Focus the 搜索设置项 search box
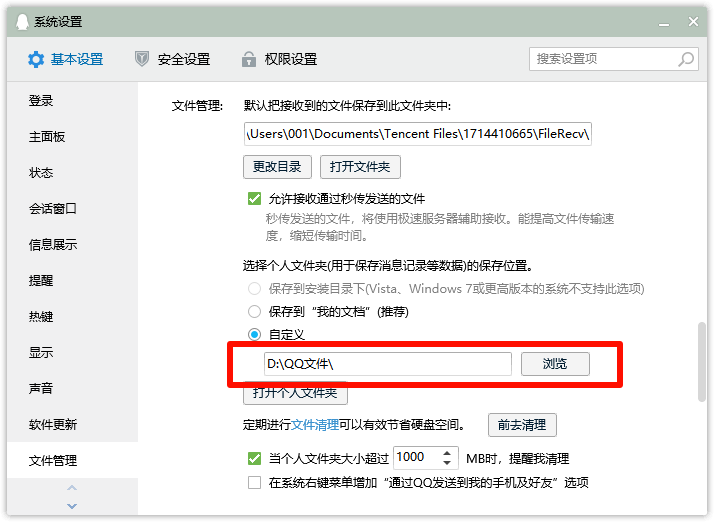 [614, 59]
